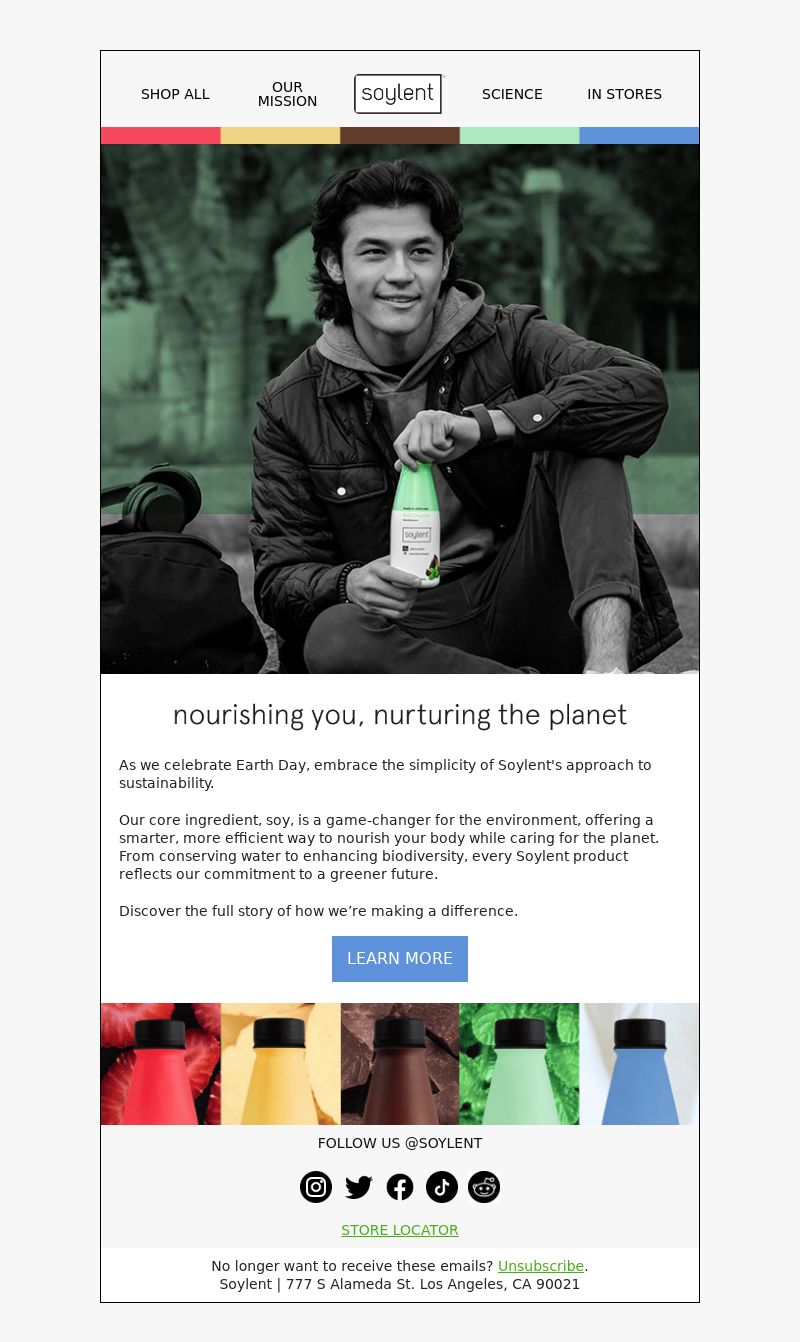Choose the brown chocolate bottle image
Screen dimensions: 800x1342
click(400, 1064)
